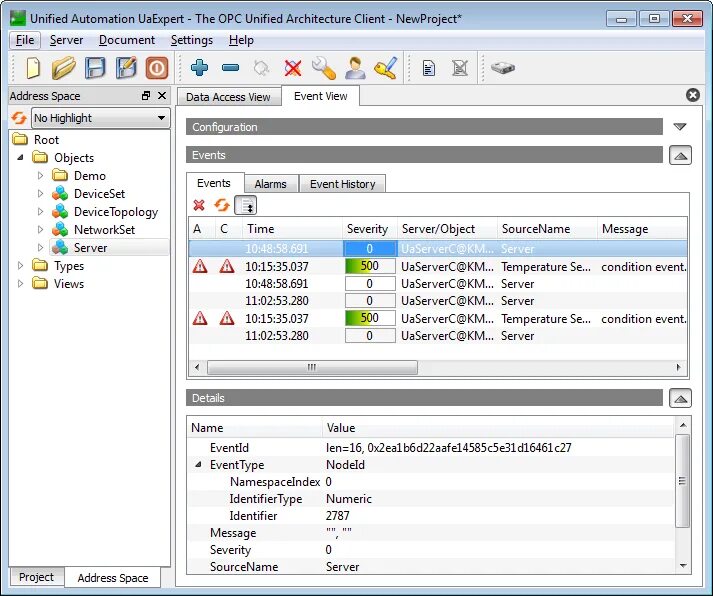713x596 pixels.
Task: Click the Details vertical scrollbar thumb
Action: 682,481
